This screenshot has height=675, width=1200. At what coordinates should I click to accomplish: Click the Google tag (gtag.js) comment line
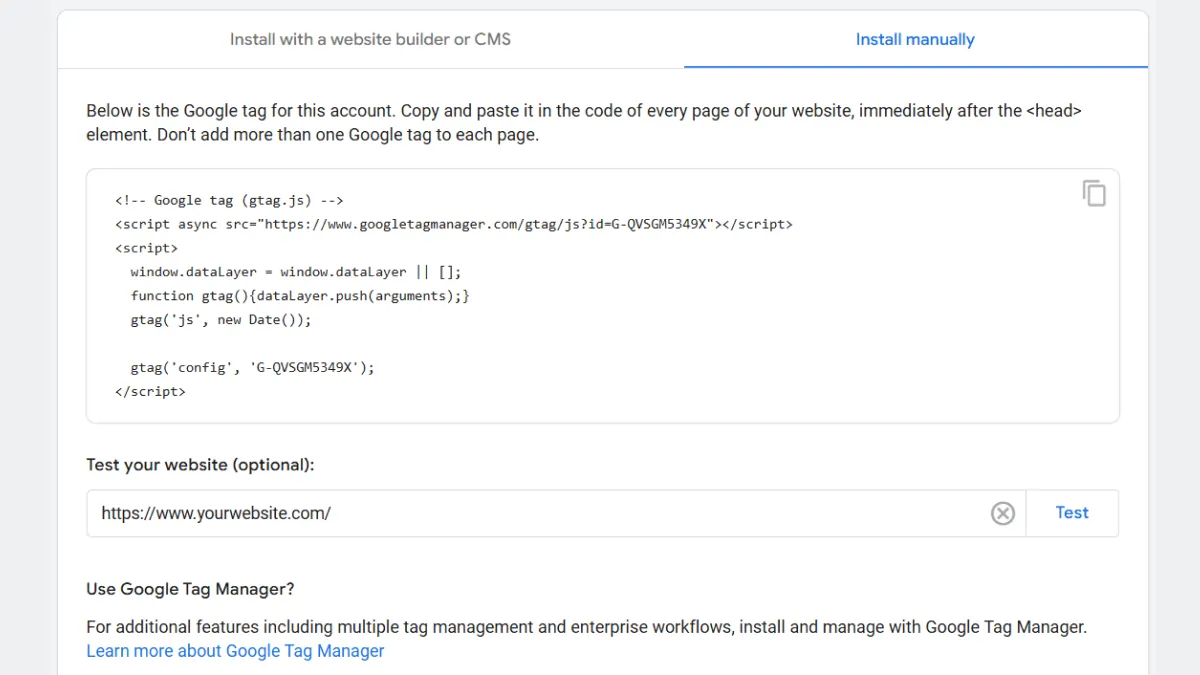pos(229,200)
